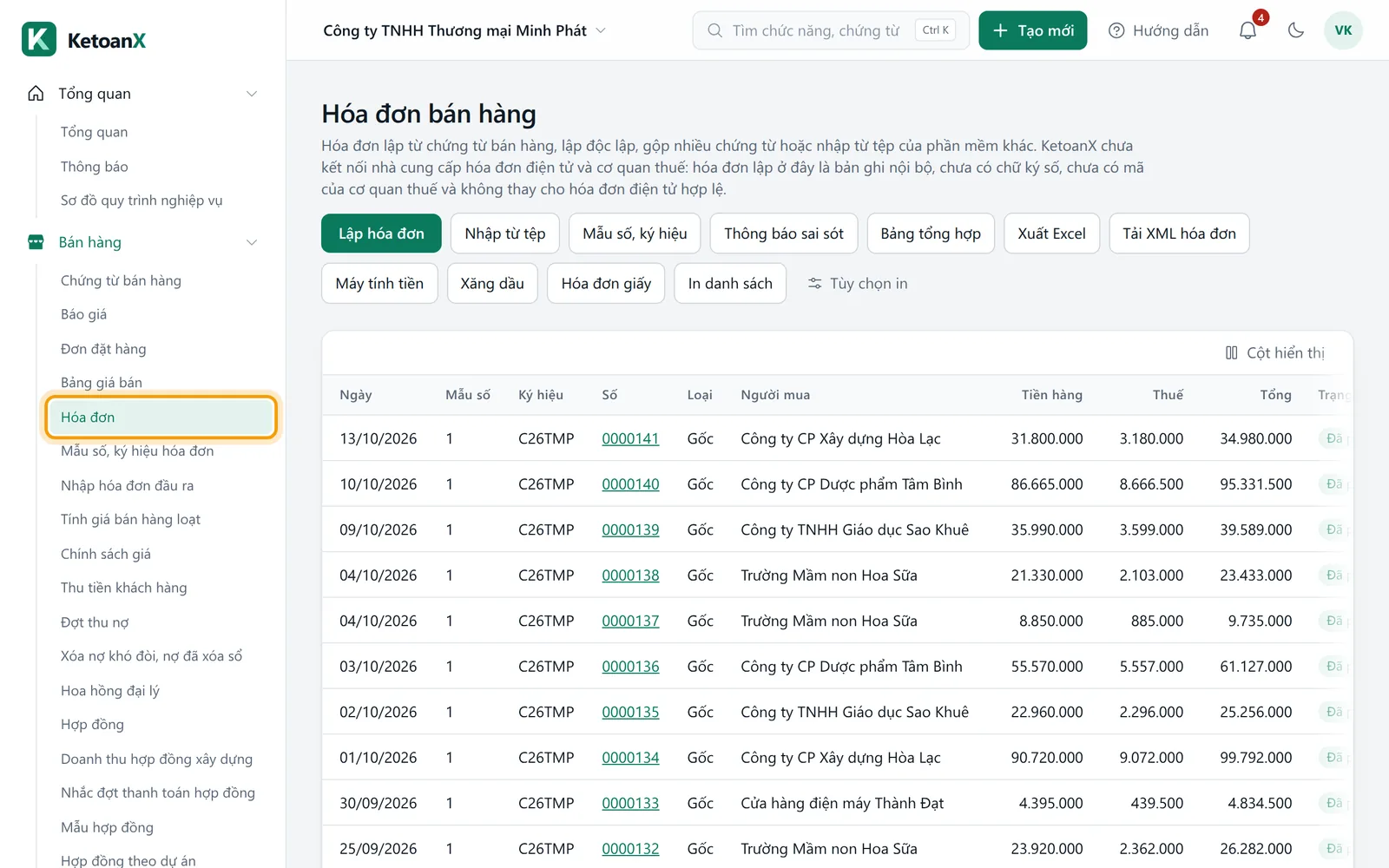Toggle dark mode moon icon
Image resolution: width=1389 pixels, height=868 pixels.
click(x=1296, y=30)
